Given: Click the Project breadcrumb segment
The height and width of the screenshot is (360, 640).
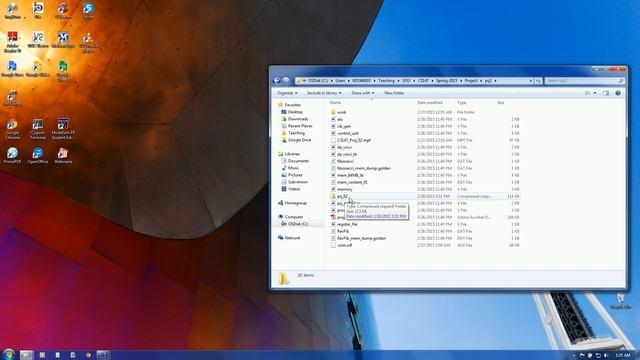Looking at the screenshot, I should click(471, 81).
